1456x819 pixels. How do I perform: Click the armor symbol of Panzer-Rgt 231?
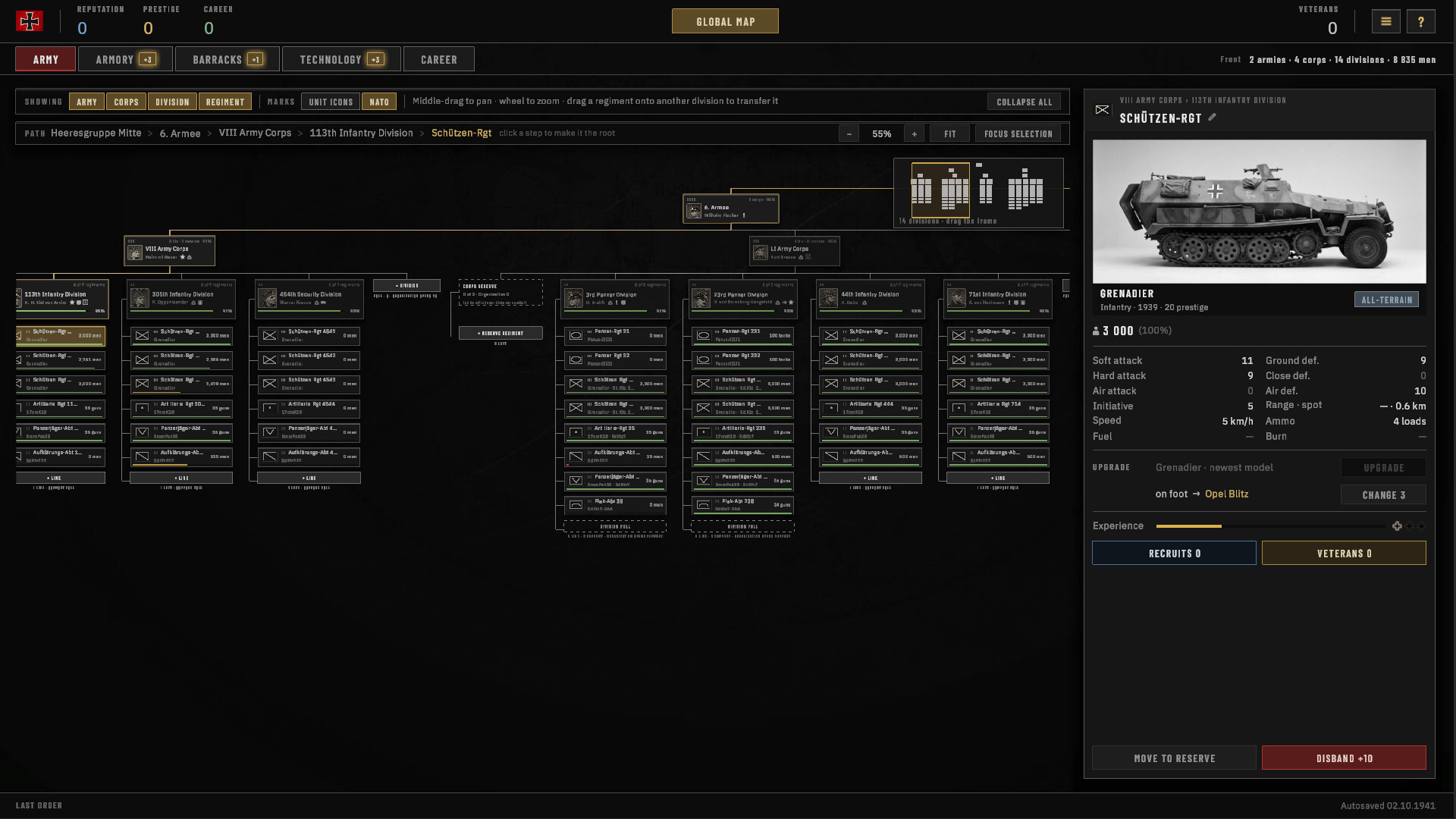pyautogui.click(x=703, y=335)
